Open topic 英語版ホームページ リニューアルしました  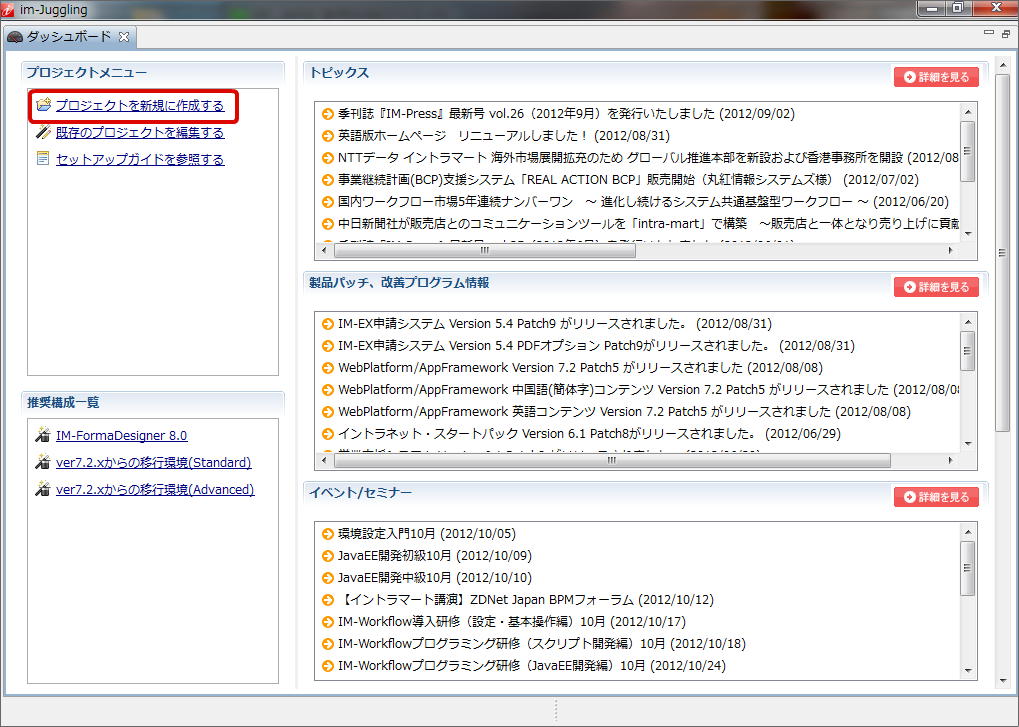pos(504,136)
